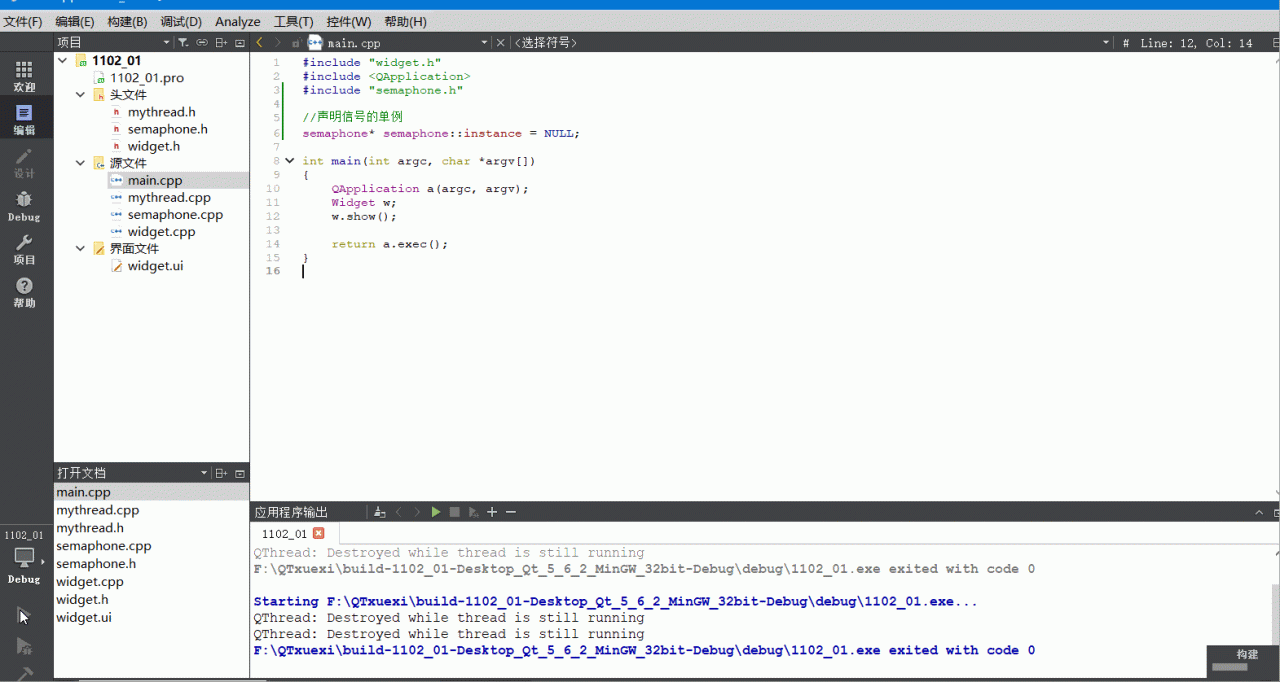Close the main.cpp document
1280x682 pixels.
pyautogui.click(x=500, y=43)
